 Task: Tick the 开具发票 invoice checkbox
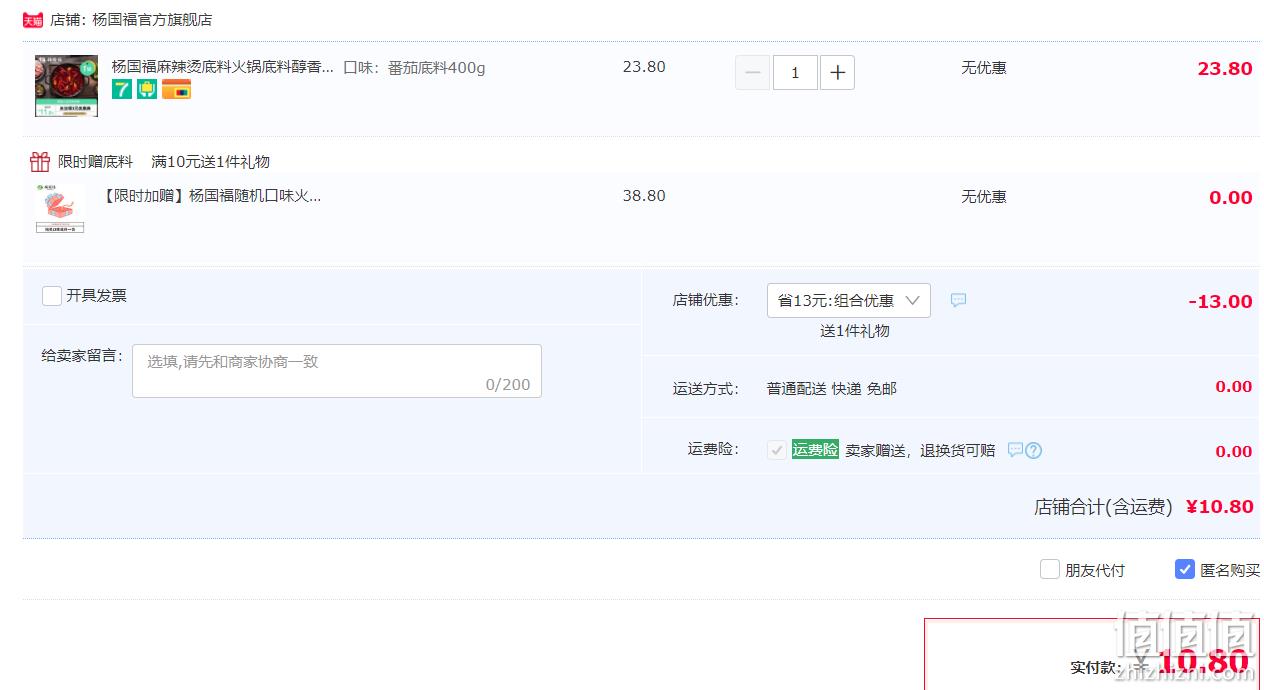[52, 296]
